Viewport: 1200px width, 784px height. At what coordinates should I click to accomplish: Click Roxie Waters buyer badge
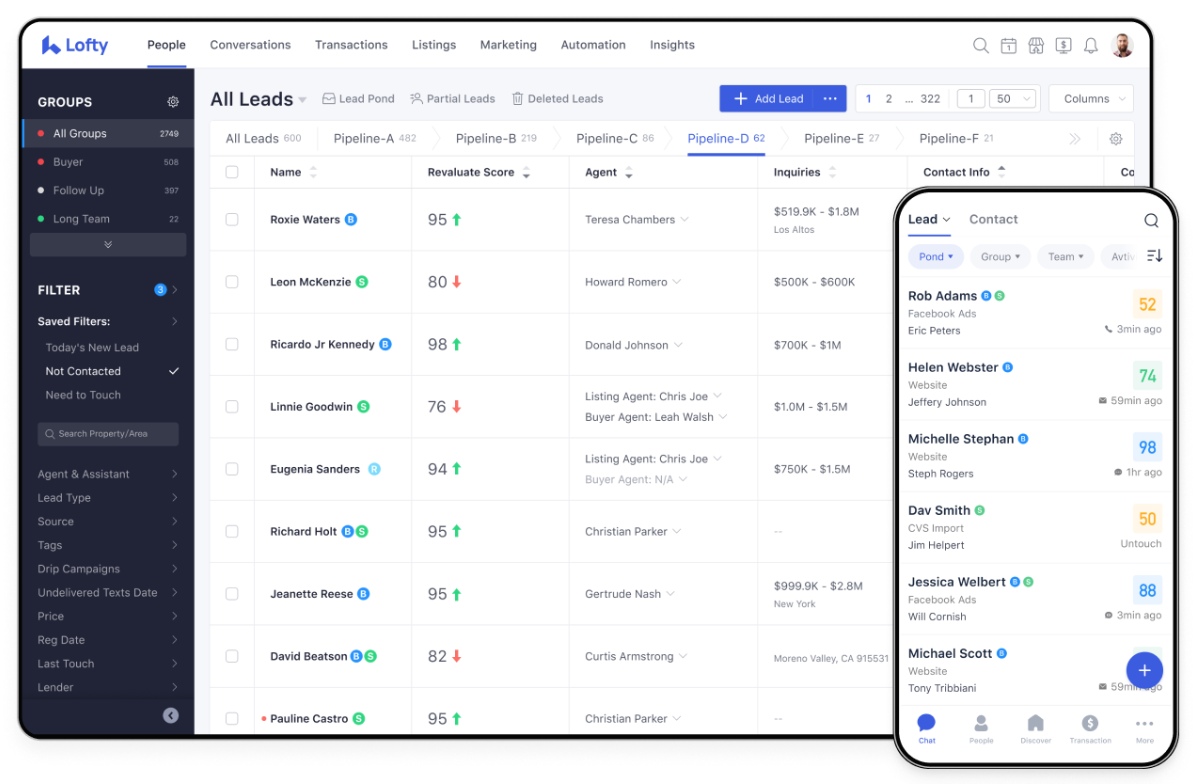point(351,219)
